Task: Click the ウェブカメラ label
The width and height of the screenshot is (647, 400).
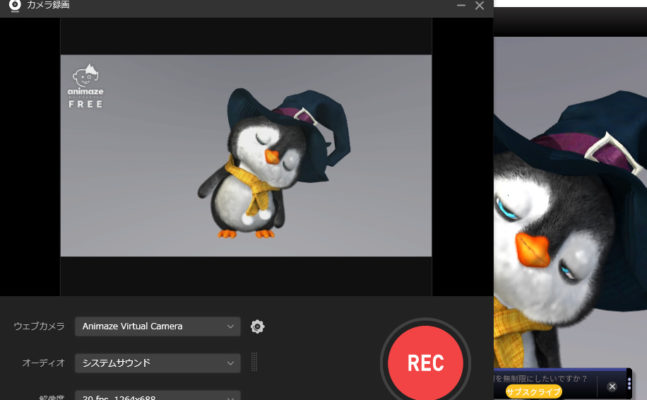Action: (x=39, y=326)
